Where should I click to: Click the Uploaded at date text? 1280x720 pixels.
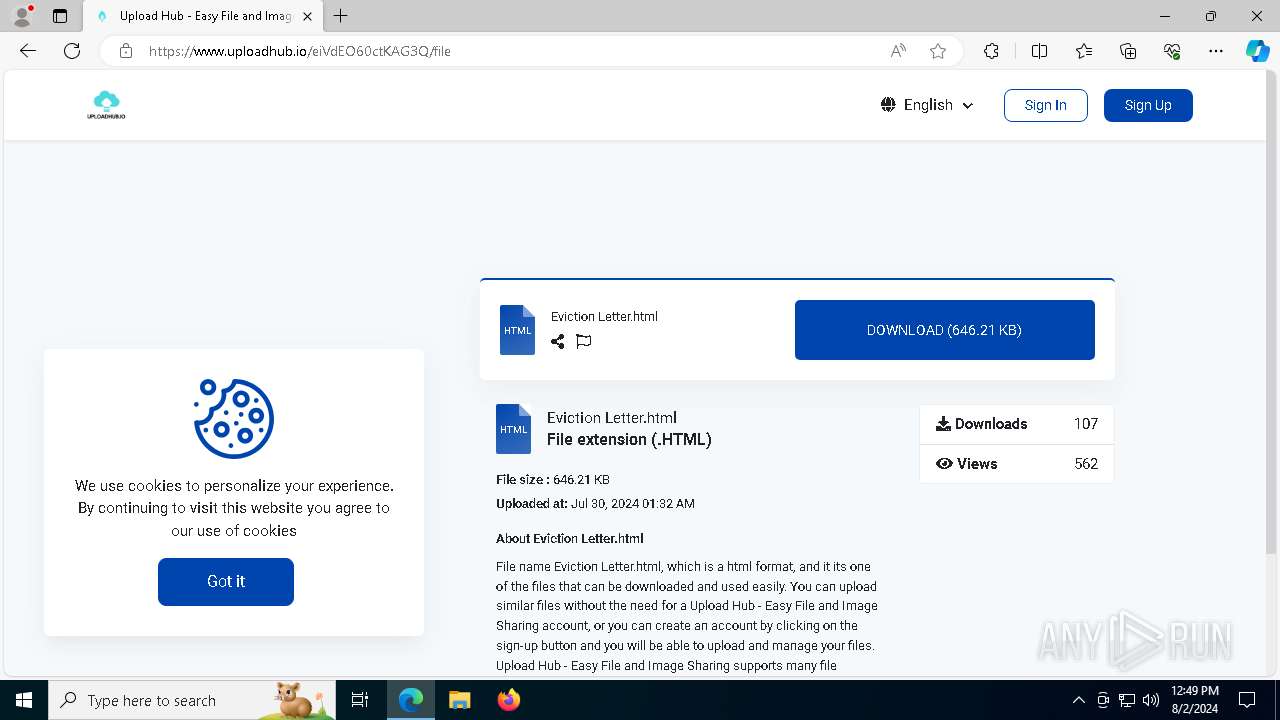click(x=595, y=504)
